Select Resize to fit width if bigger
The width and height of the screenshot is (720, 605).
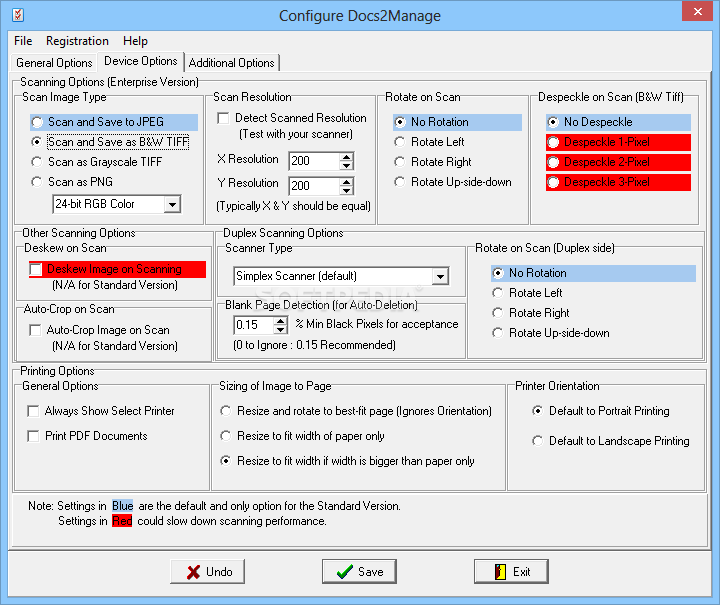point(347,461)
